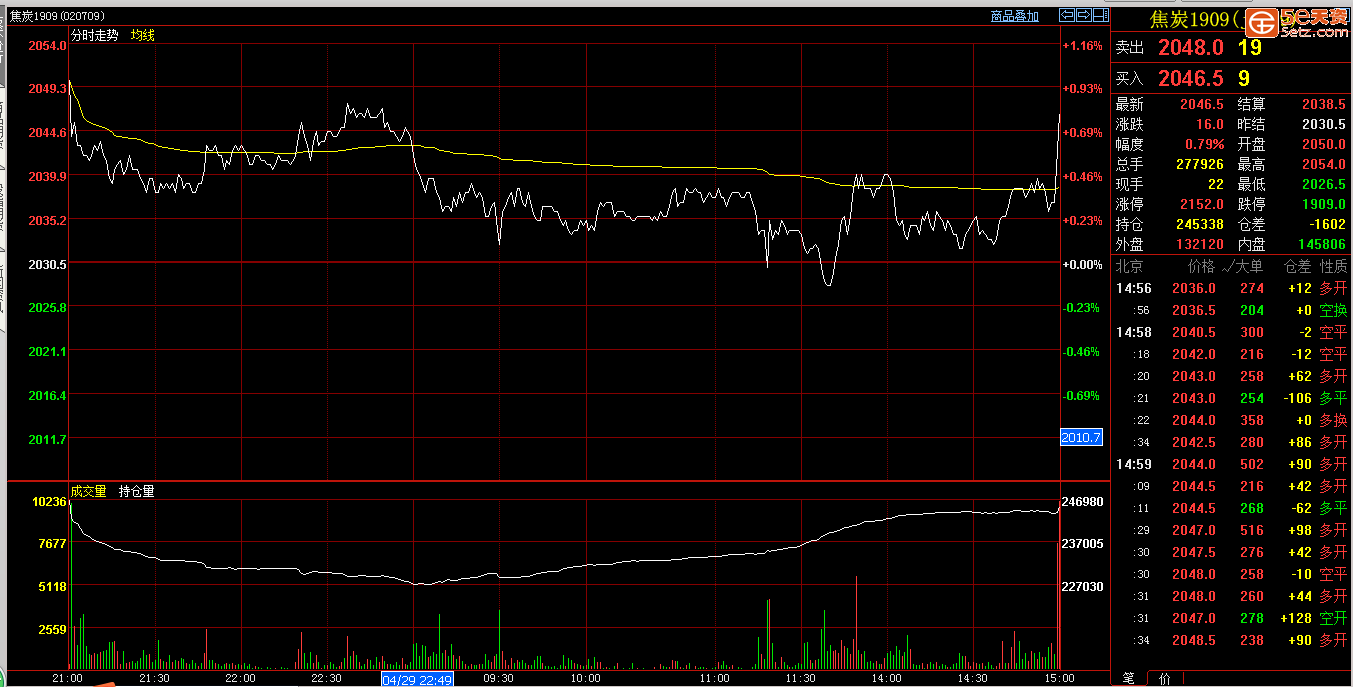Screen dimensions: 1353x687
Task: Click the 2054.0 price axis label
Action: tap(47, 45)
